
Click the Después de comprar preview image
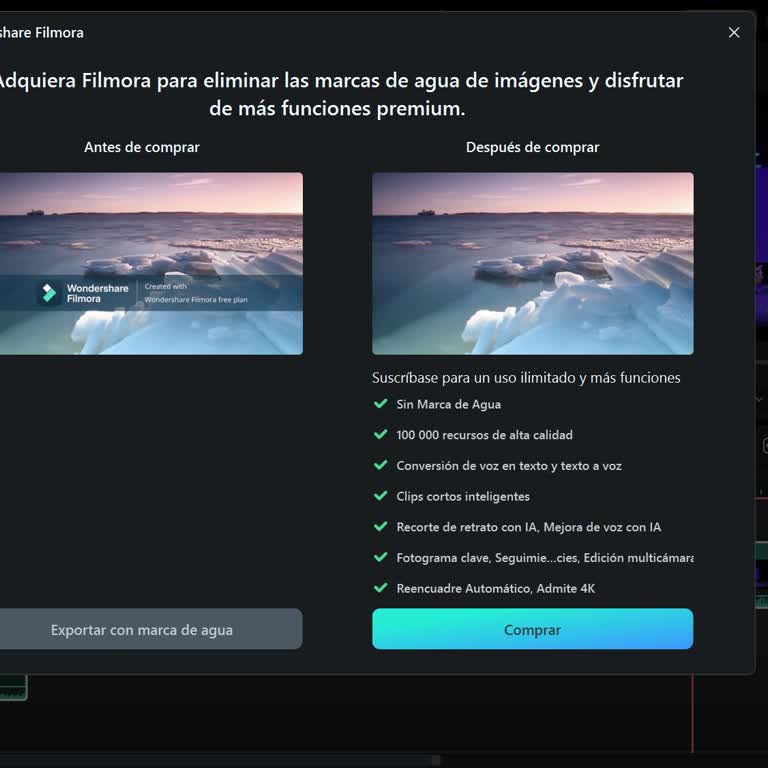click(x=532, y=264)
